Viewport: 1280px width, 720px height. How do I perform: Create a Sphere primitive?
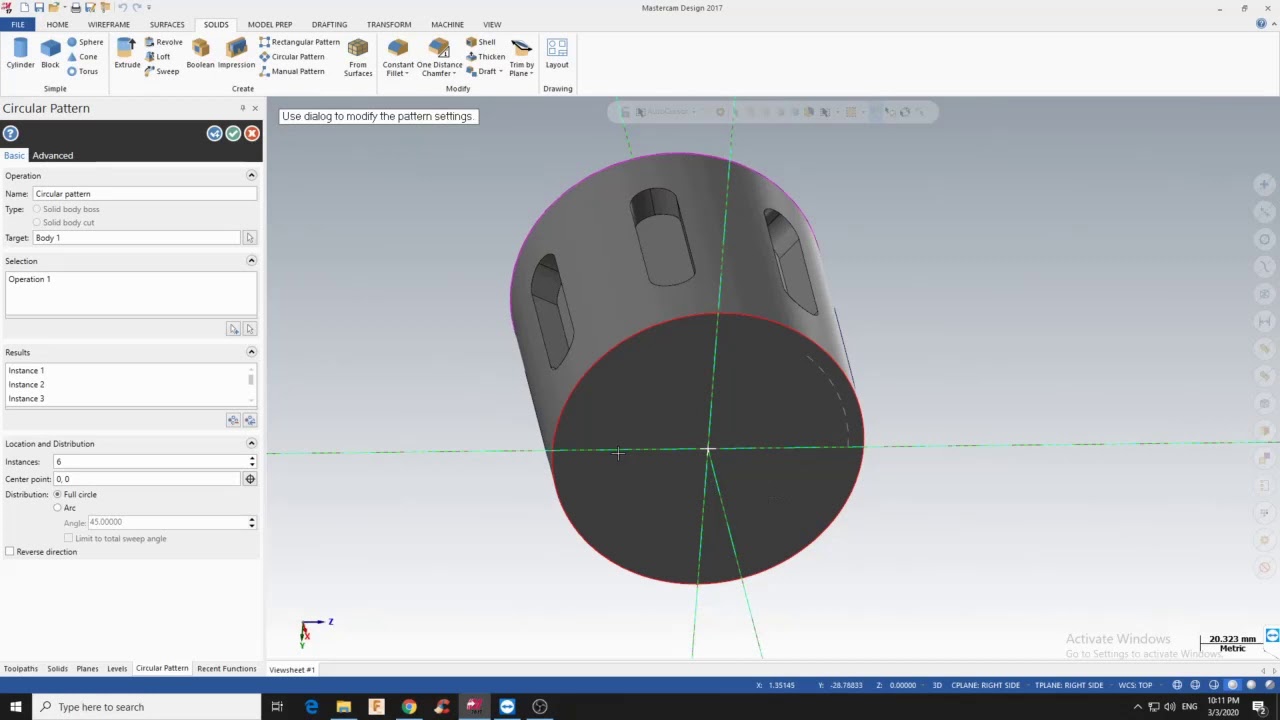click(85, 42)
